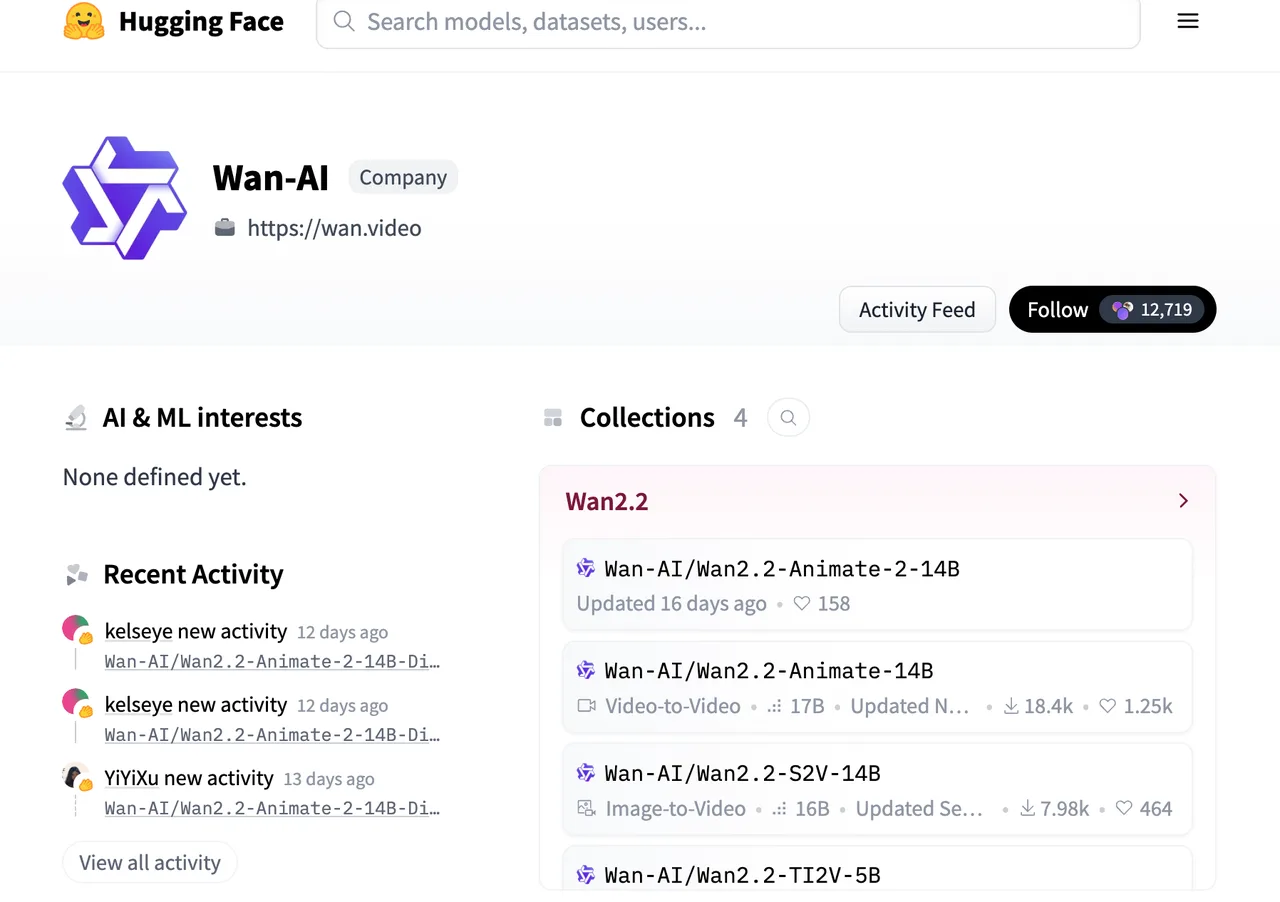The height and width of the screenshot is (902, 1280).
Task: Click the Recent Activity section icon
Action: 77,575
